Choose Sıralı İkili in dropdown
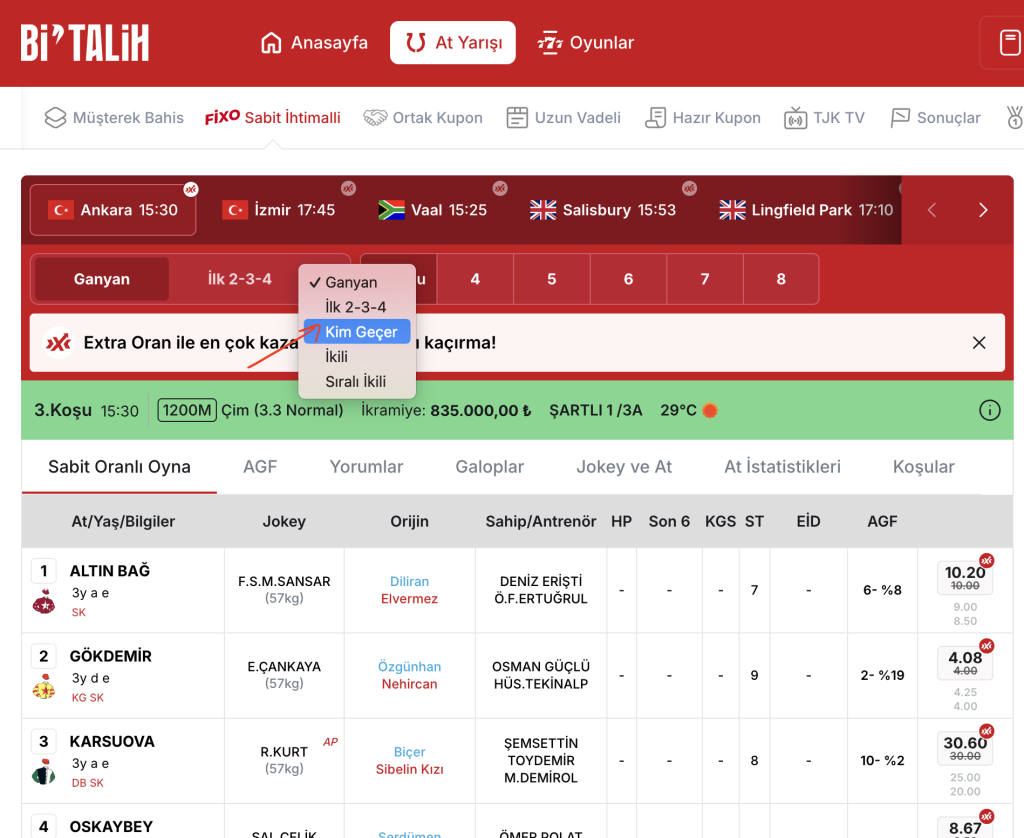This screenshot has width=1024, height=838. click(357, 381)
